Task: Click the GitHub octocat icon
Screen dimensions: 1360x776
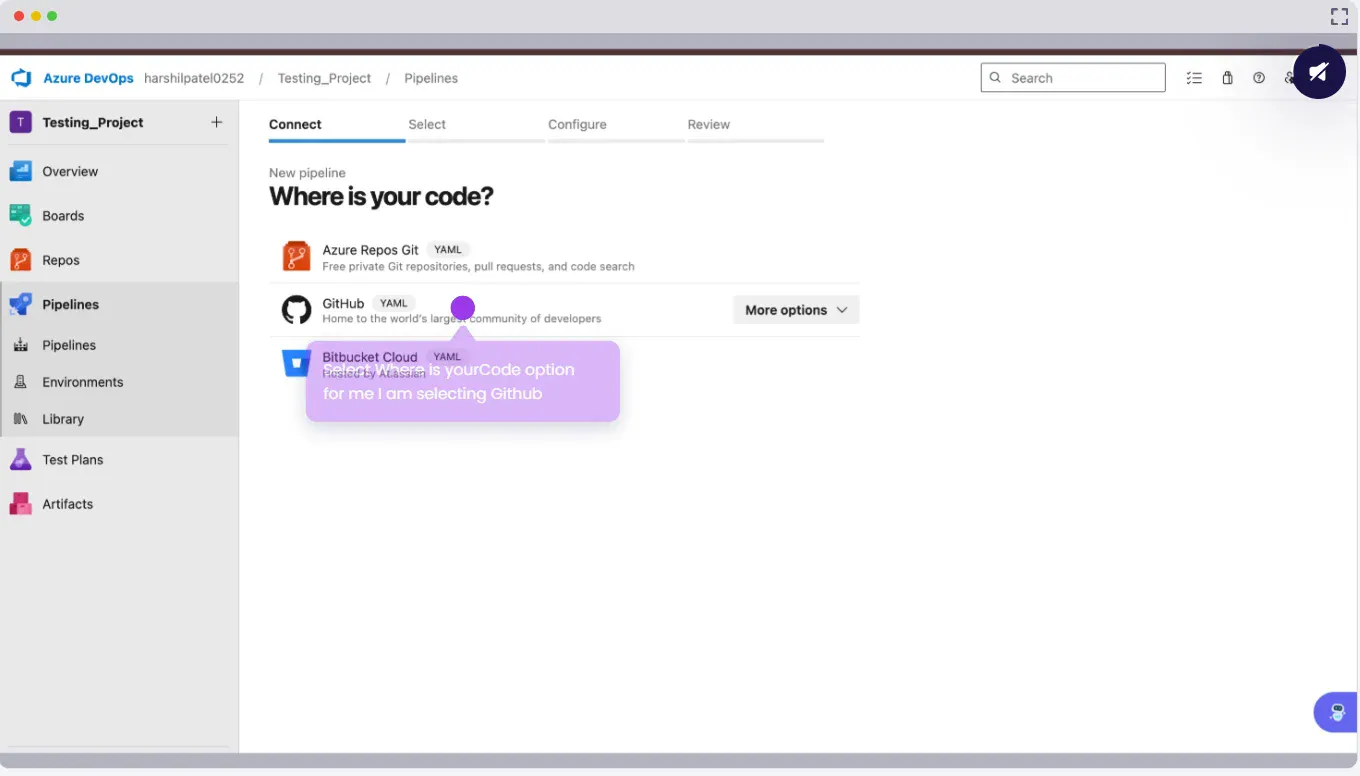Action: (x=296, y=310)
